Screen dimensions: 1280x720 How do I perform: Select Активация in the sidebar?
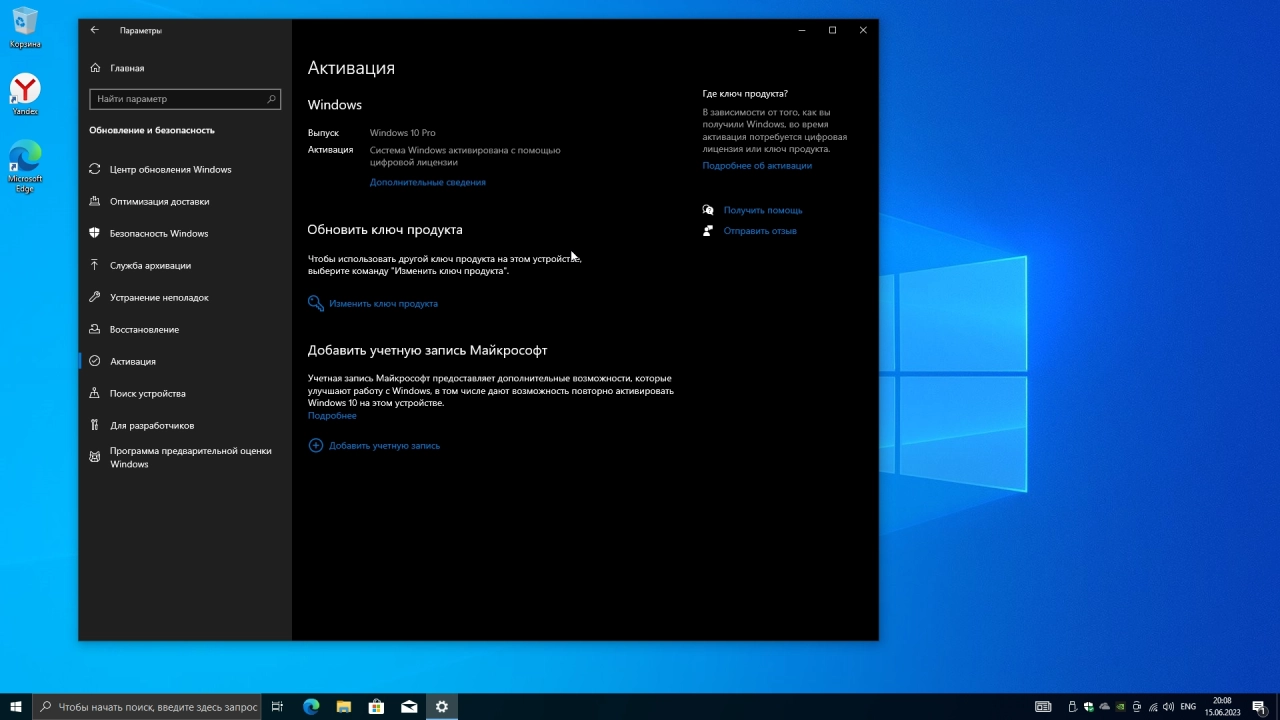tap(132, 361)
